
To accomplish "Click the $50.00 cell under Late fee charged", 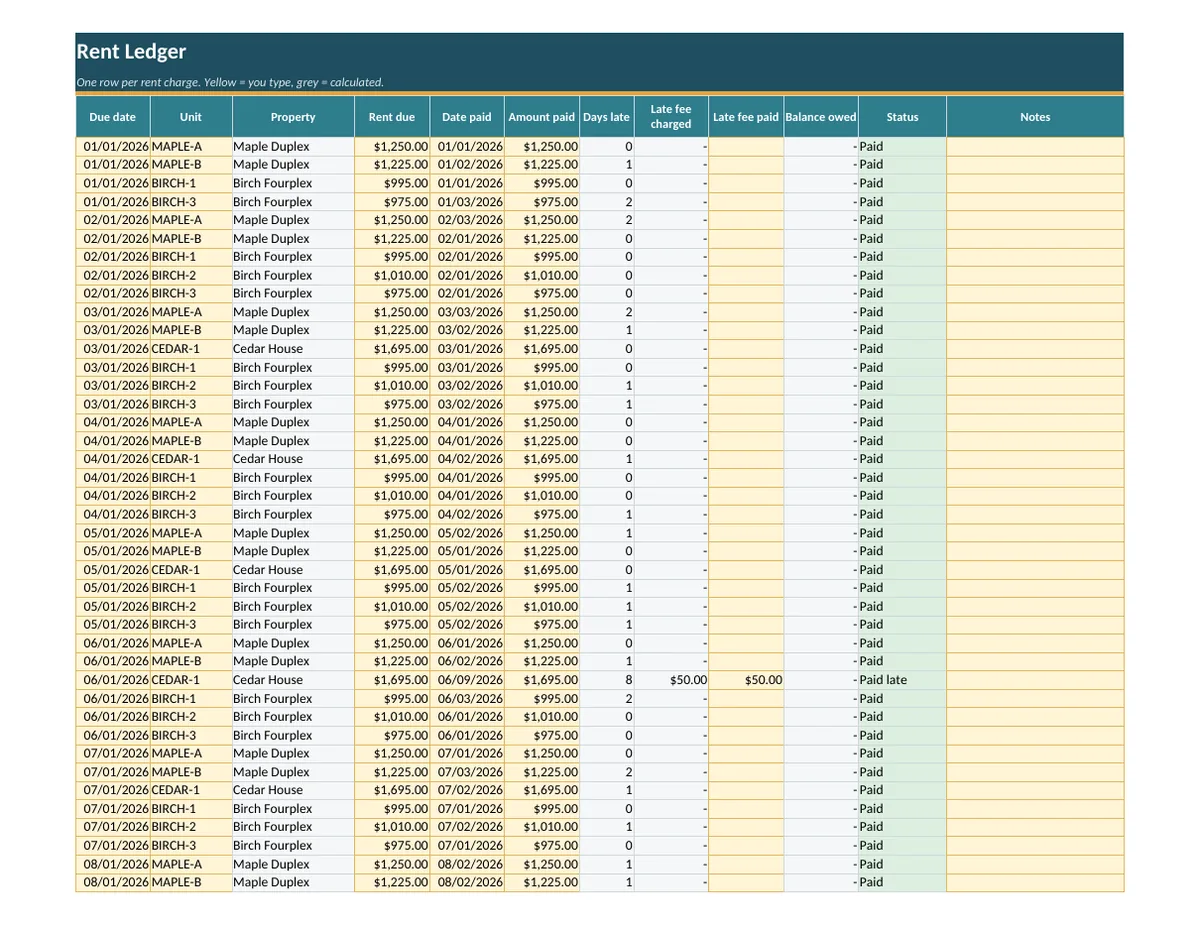I will pyautogui.click(x=671, y=680).
